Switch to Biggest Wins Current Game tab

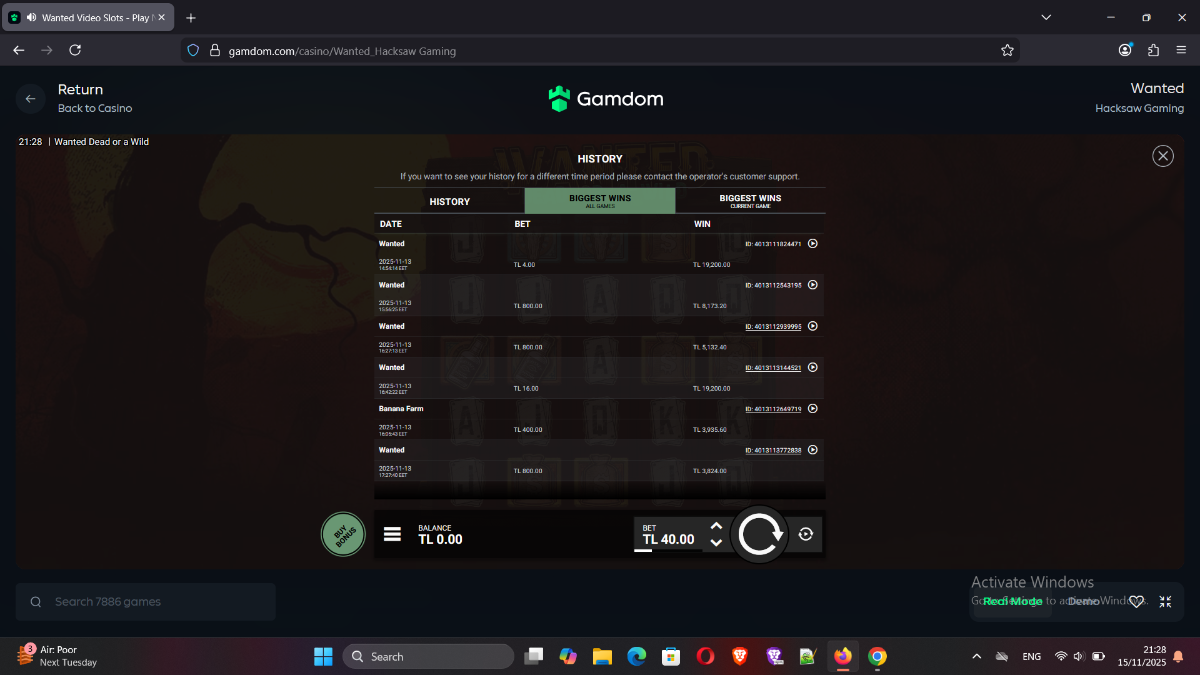[750, 200]
